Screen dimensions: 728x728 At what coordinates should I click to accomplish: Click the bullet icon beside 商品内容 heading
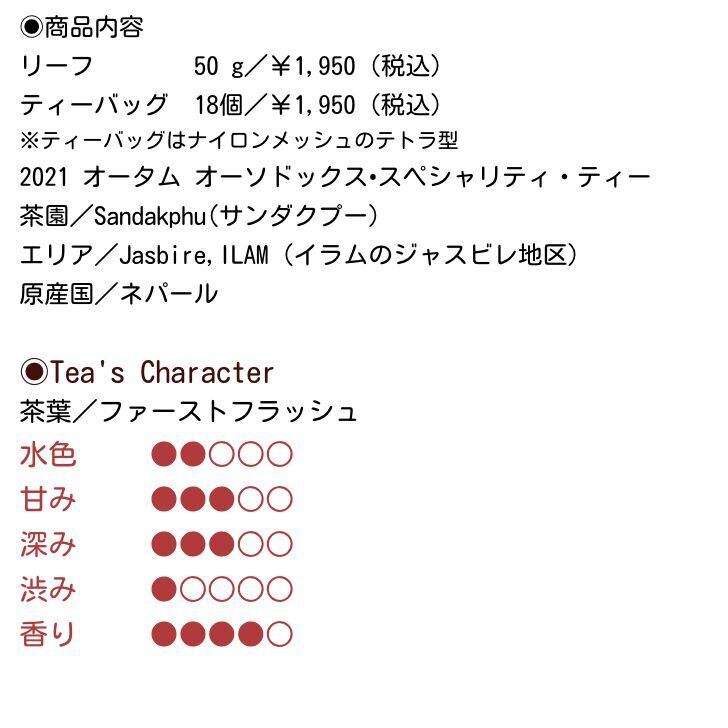[x=31, y=27]
